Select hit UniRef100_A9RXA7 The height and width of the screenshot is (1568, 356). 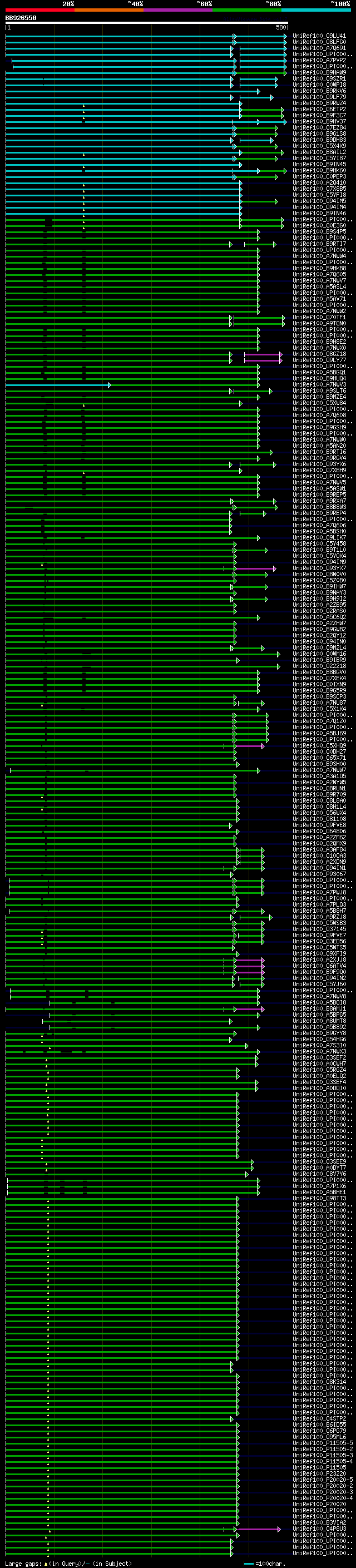(319, 501)
